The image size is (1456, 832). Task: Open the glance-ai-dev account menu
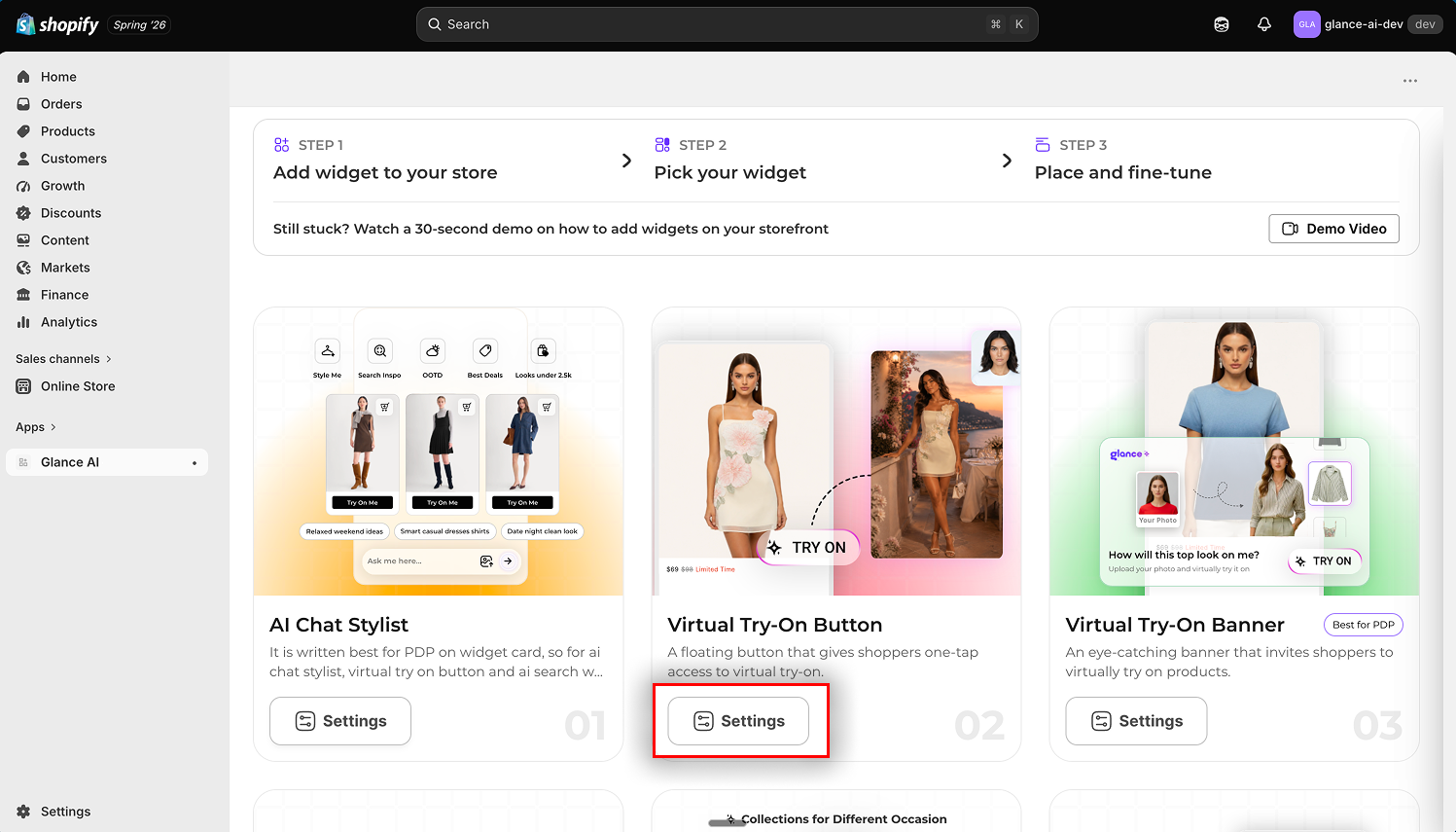[1367, 24]
